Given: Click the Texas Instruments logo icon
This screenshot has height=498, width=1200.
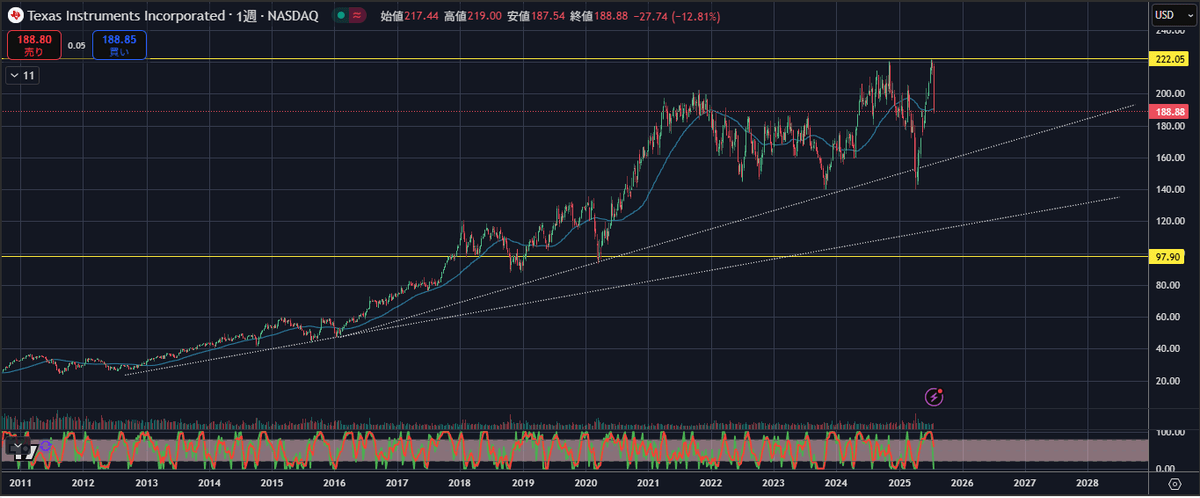Looking at the screenshot, I should 15,16.
